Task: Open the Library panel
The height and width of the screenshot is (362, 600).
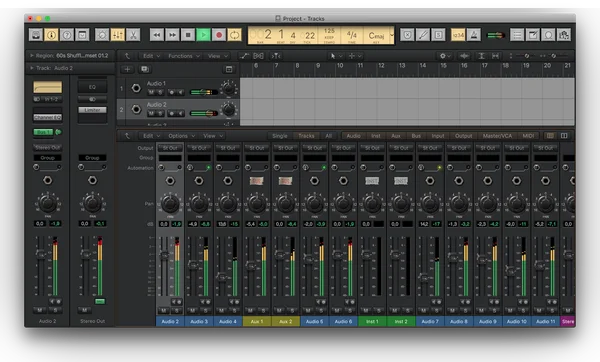Action: (x=36, y=35)
